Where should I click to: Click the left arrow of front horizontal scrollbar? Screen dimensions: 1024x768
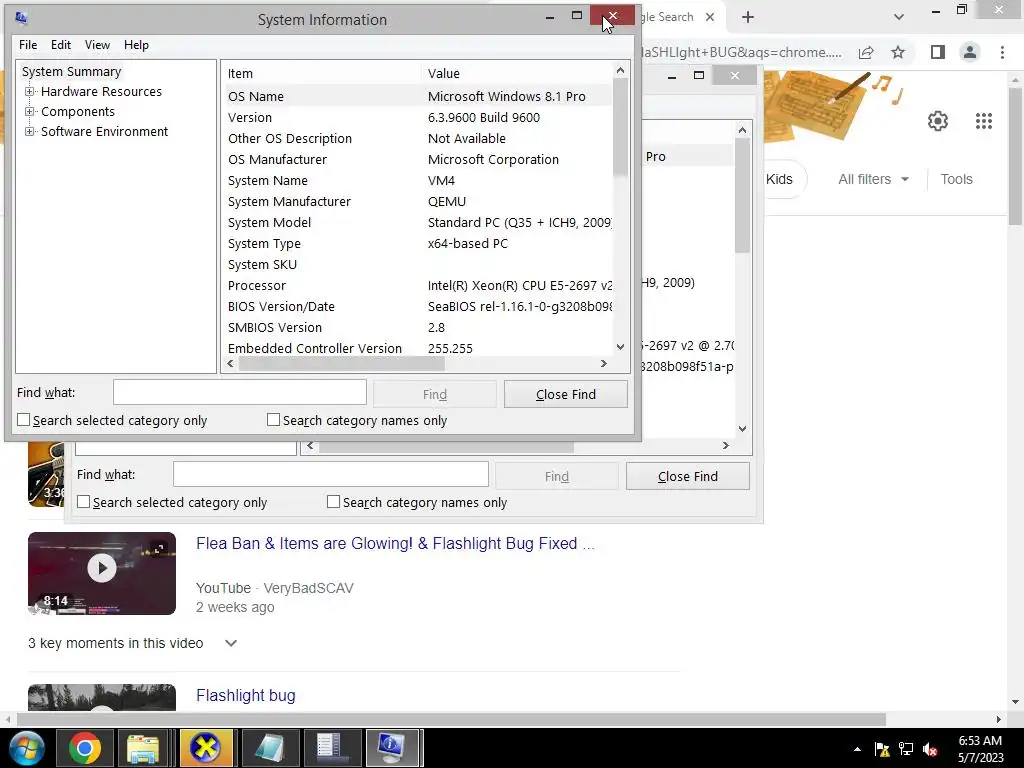click(x=230, y=364)
